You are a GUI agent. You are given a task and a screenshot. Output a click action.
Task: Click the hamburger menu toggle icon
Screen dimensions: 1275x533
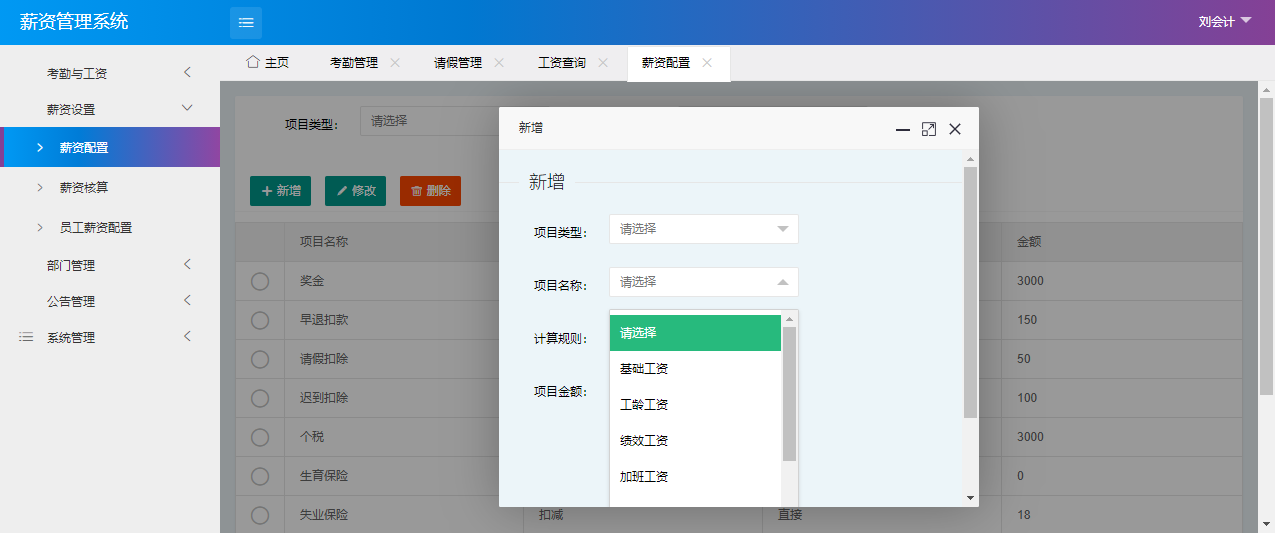pyautogui.click(x=246, y=22)
